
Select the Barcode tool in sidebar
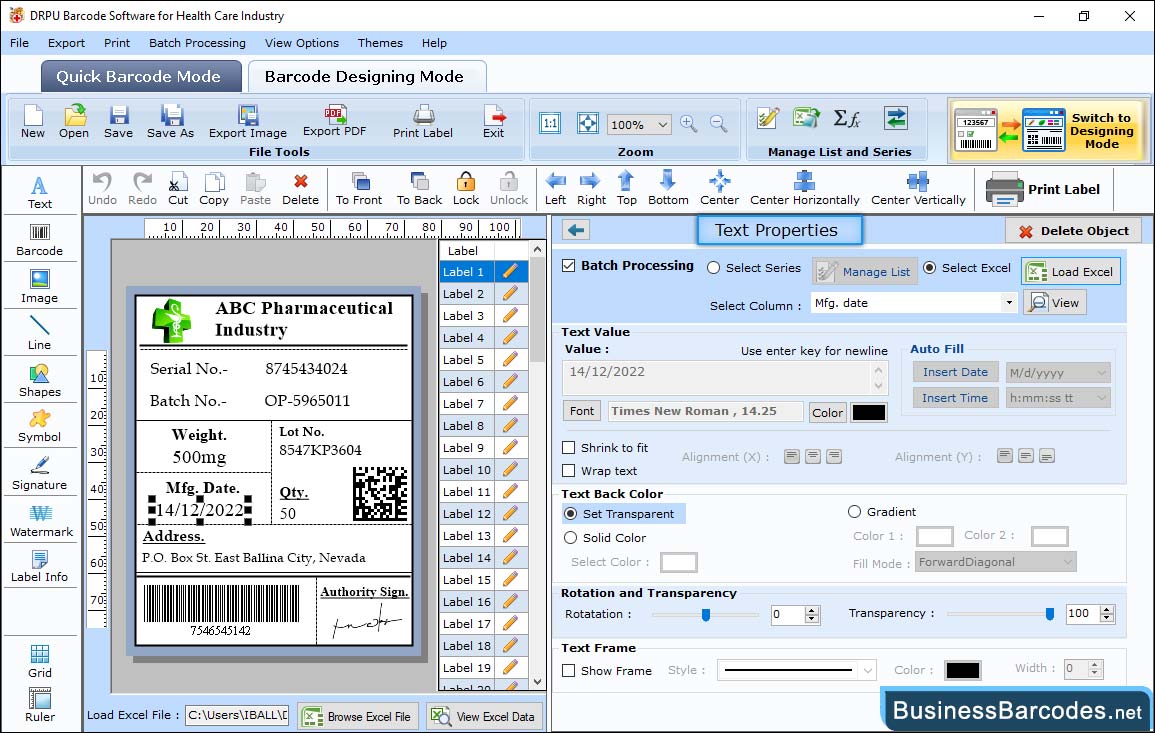pyautogui.click(x=40, y=239)
